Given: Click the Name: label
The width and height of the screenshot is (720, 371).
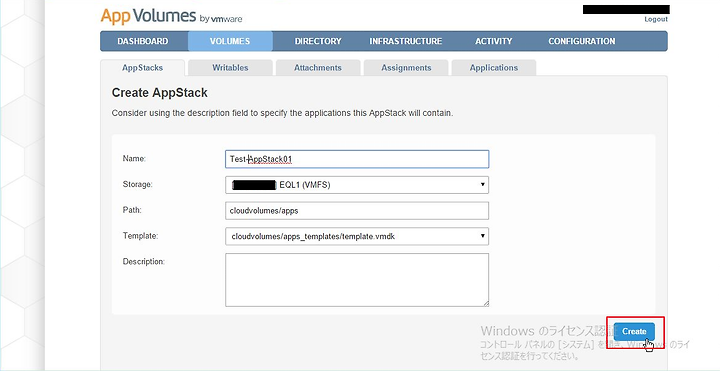Looking at the screenshot, I should [x=134, y=158].
